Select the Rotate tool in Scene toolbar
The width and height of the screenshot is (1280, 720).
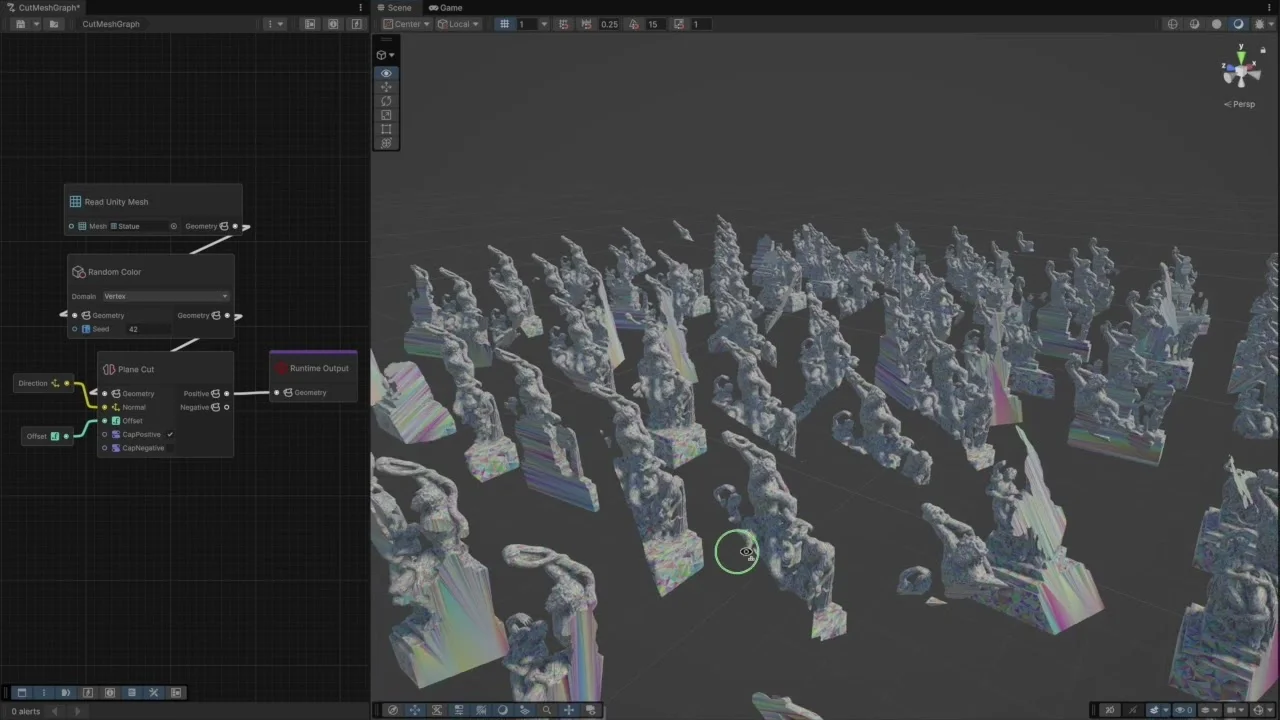point(386,101)
